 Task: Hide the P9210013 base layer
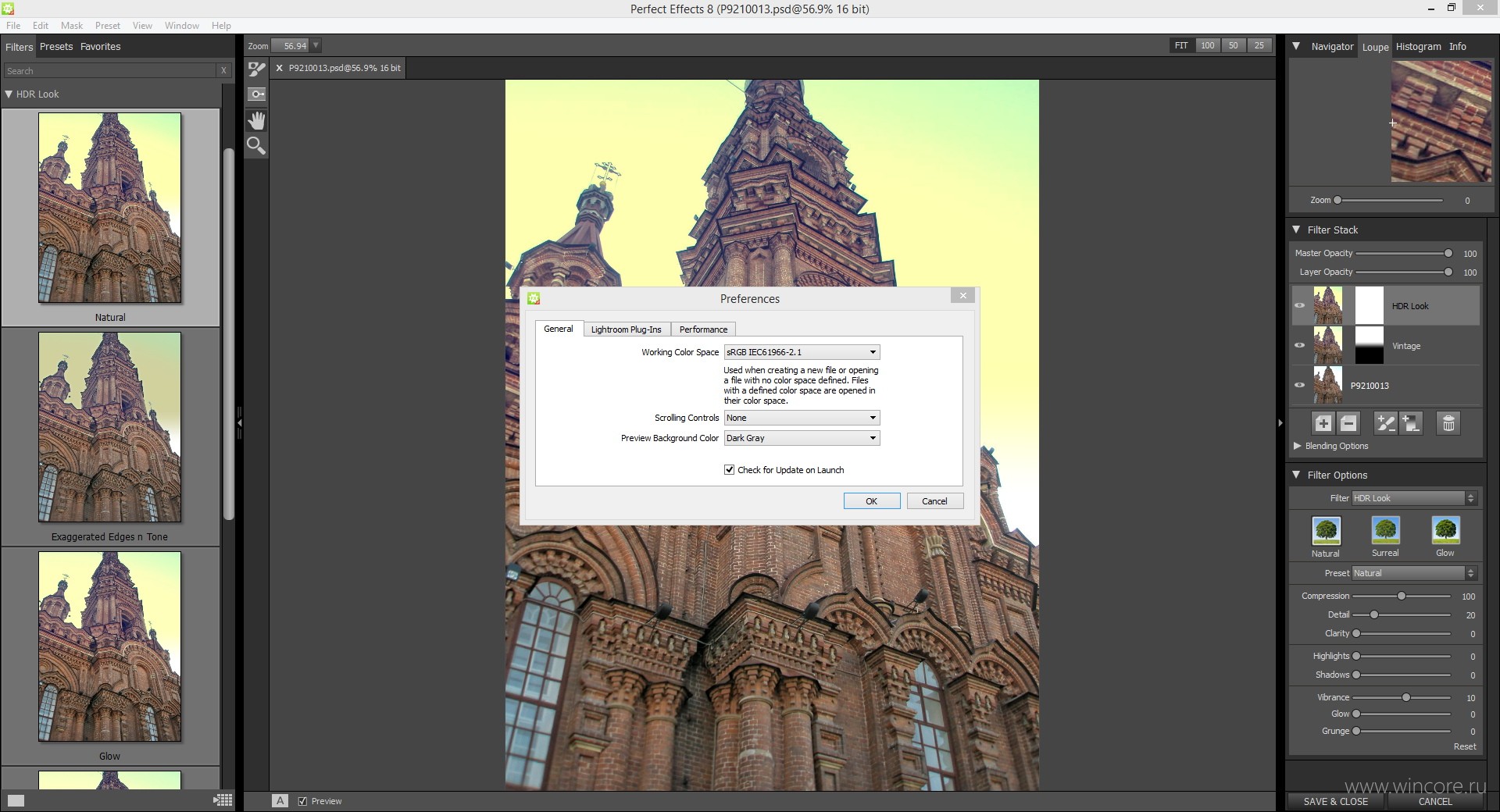point(1299,385)
